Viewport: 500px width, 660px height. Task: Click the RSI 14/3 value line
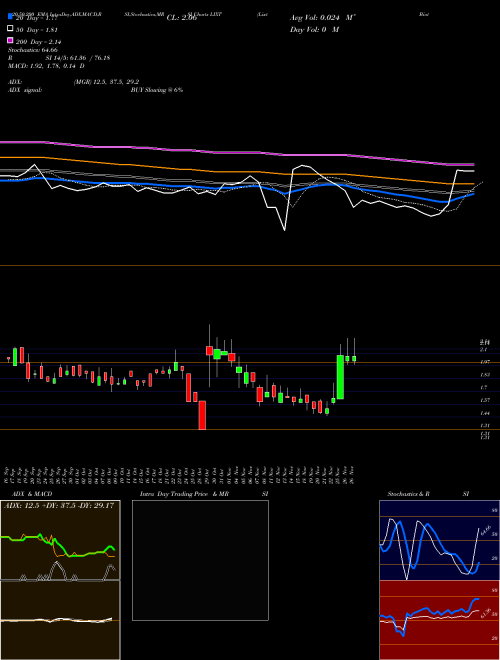click(59, 58)
